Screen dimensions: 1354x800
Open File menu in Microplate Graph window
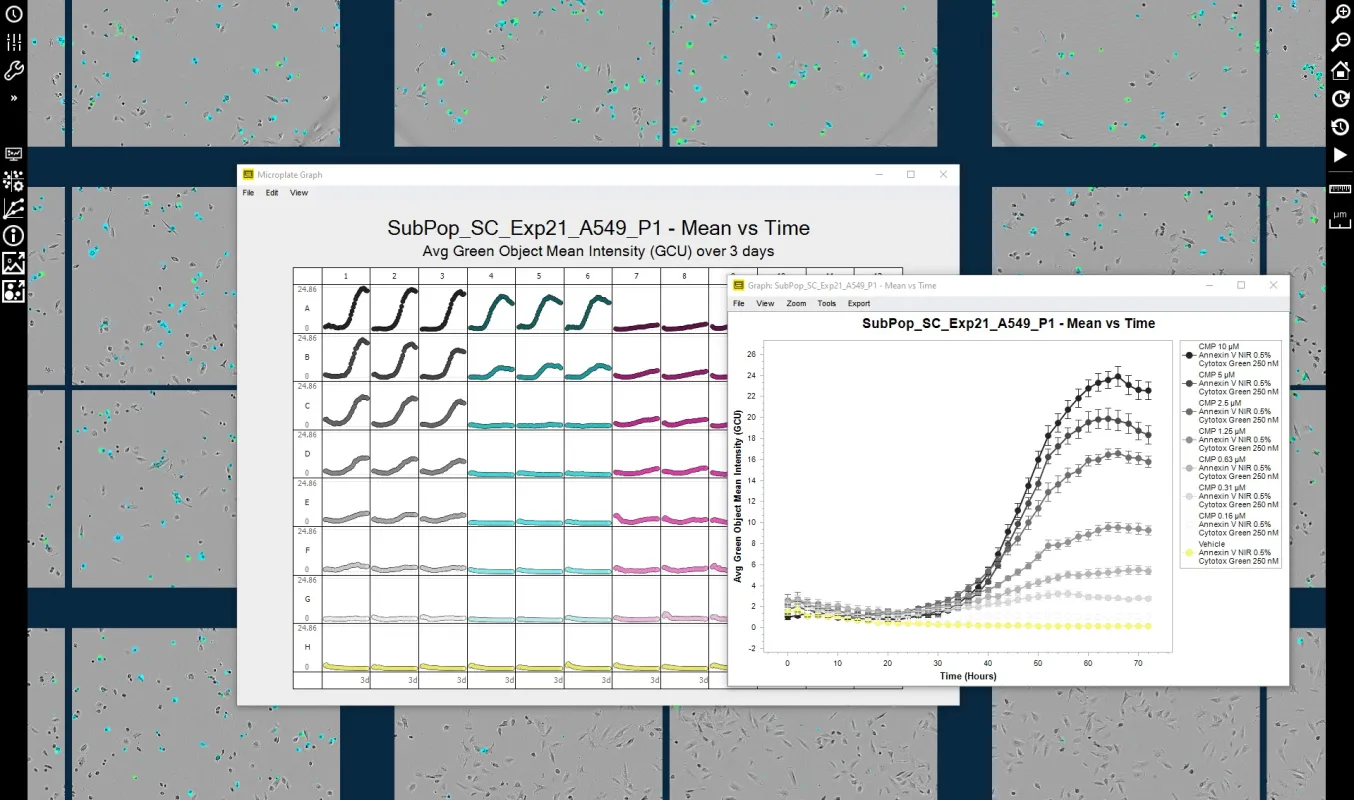click(x=248, y=193)
